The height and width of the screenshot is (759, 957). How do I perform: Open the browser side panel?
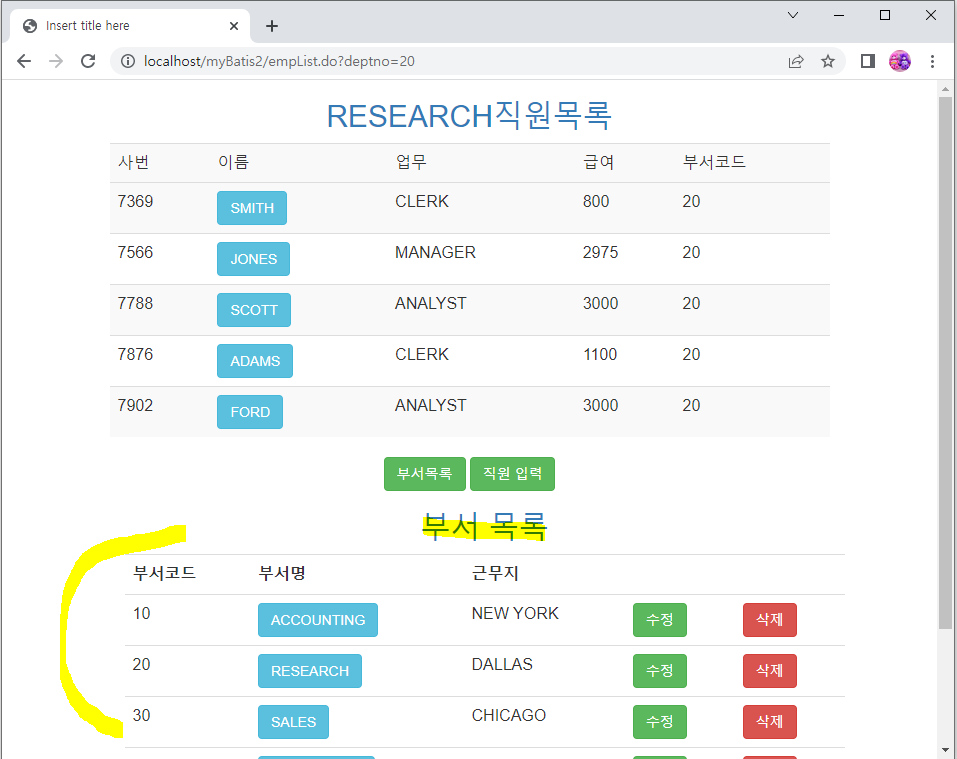(x=867, y=61)
